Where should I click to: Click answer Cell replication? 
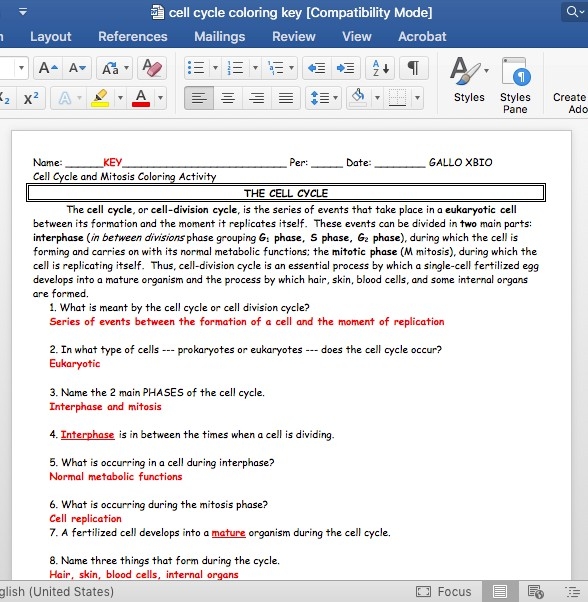pyautogui.click(x=85, y=519)
